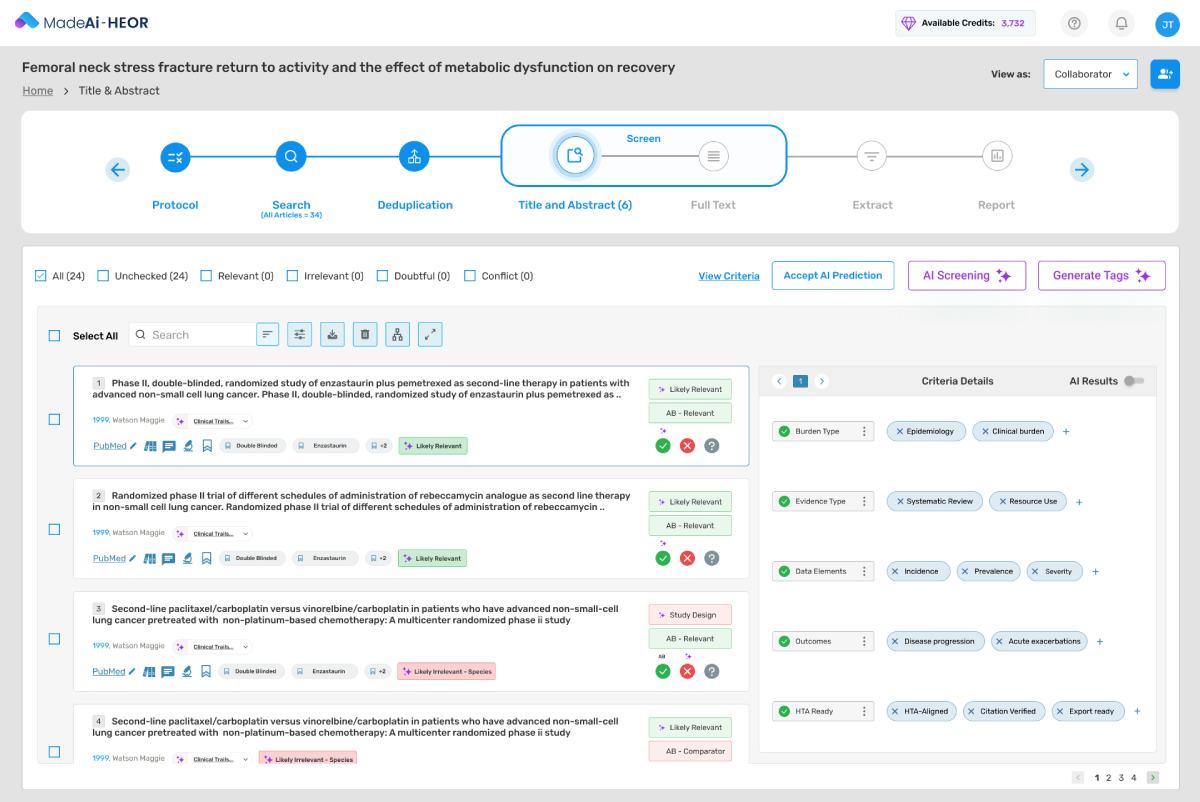Click the expand fullscreen icon in toolbar

[x=430, y=335]
